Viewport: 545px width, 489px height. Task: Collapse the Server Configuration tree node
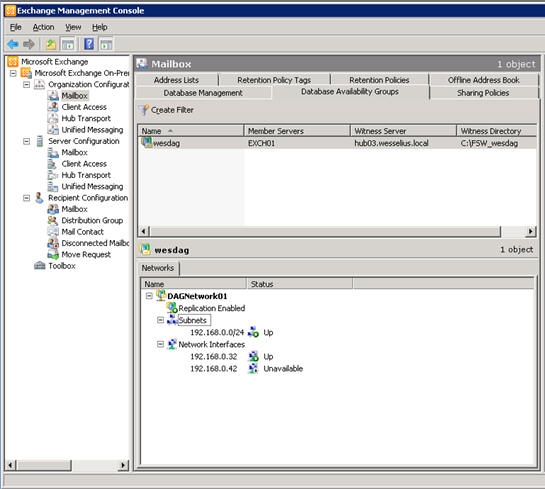pos(26,141)
